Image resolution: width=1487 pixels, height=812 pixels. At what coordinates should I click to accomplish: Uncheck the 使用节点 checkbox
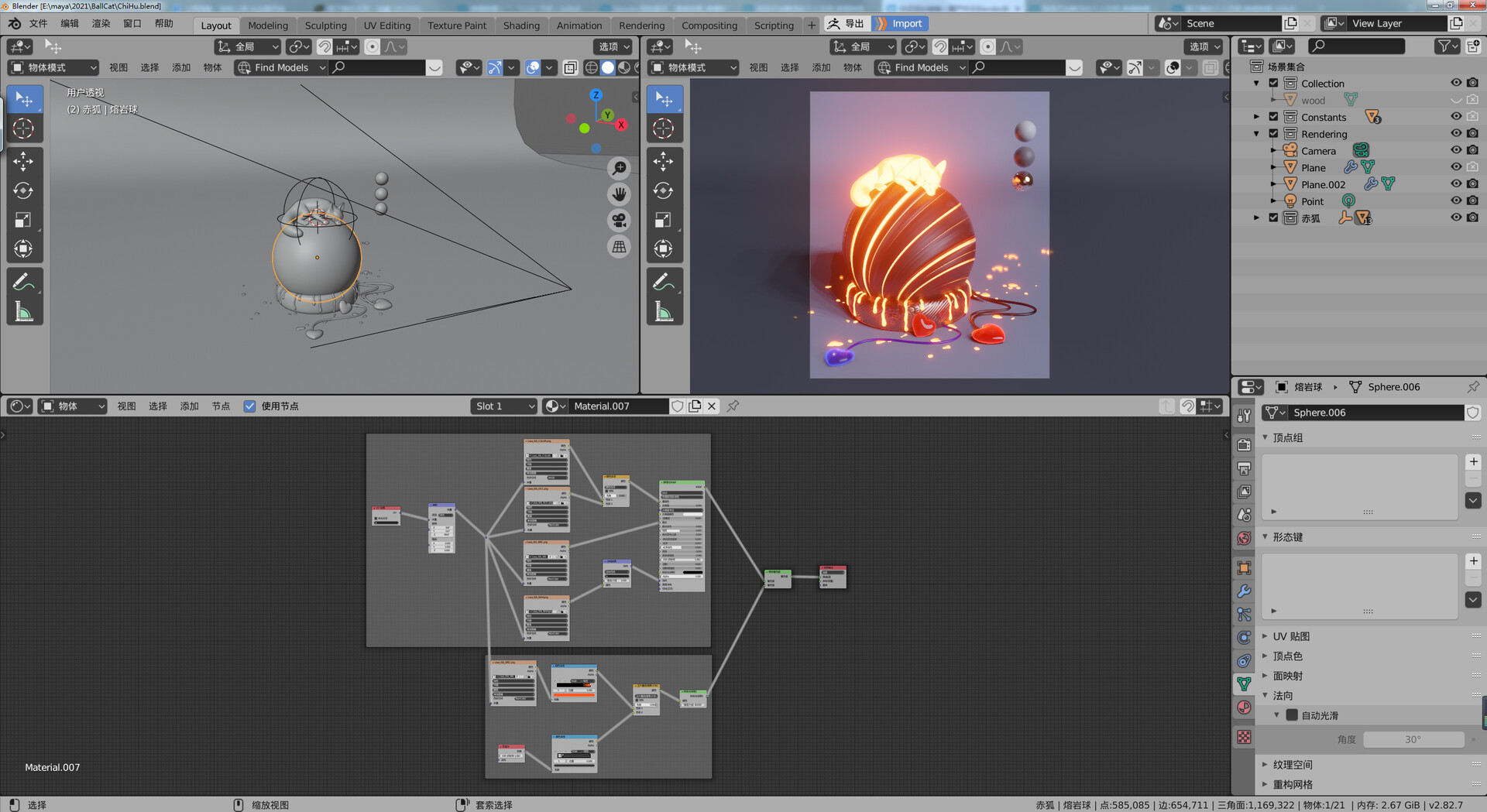coord(249,406)
